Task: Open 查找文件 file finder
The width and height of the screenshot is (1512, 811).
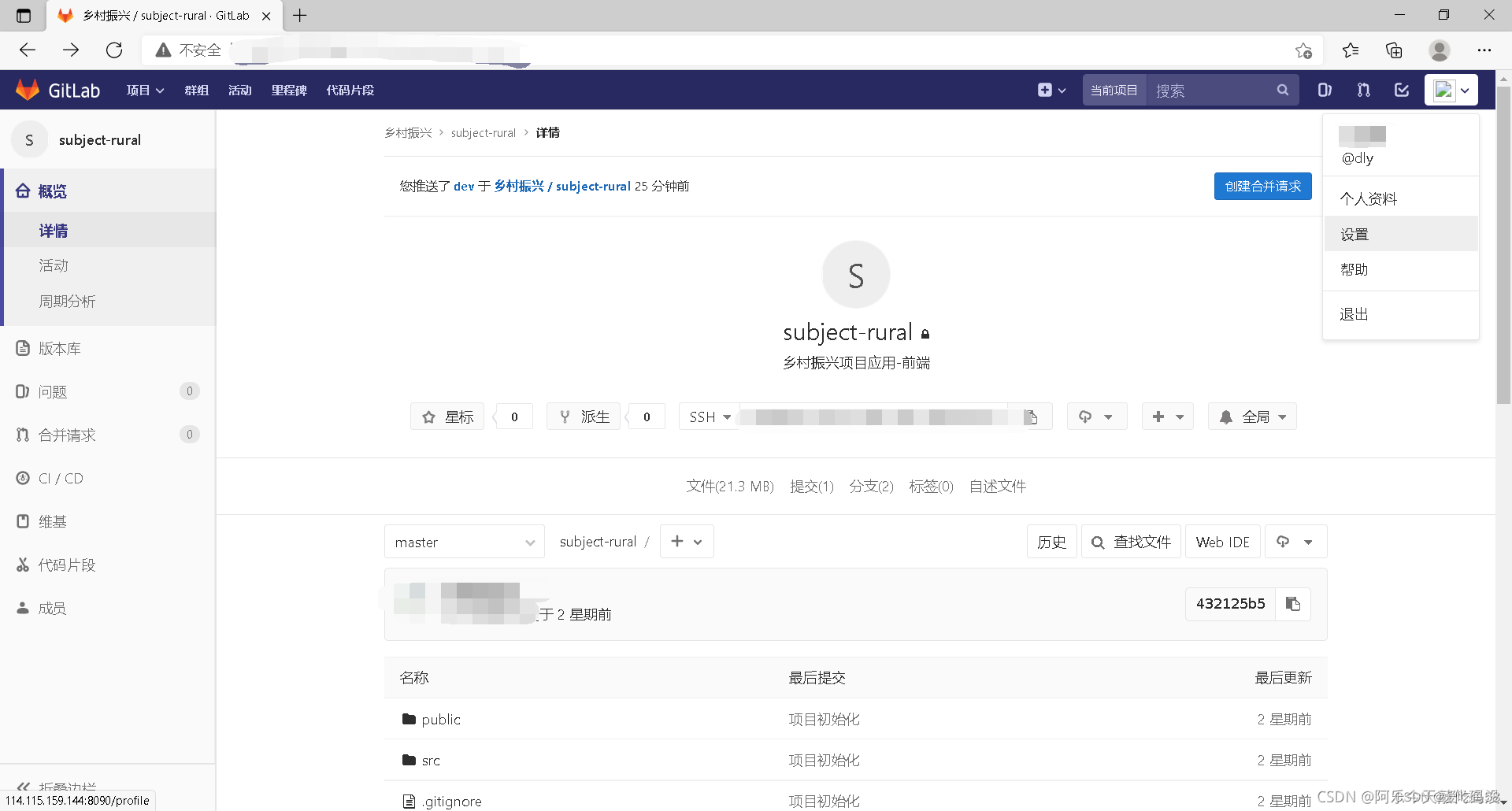Action: [1131, 542]
